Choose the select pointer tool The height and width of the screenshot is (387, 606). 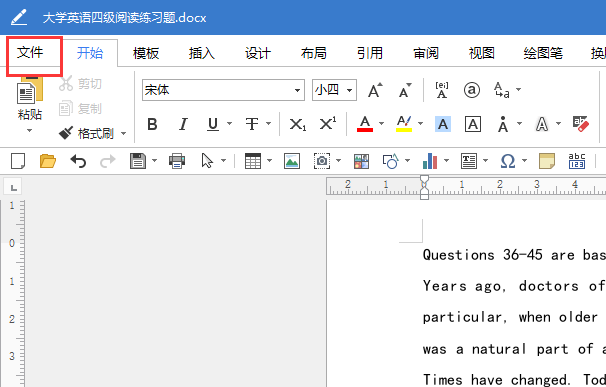[x=207, y=161]
